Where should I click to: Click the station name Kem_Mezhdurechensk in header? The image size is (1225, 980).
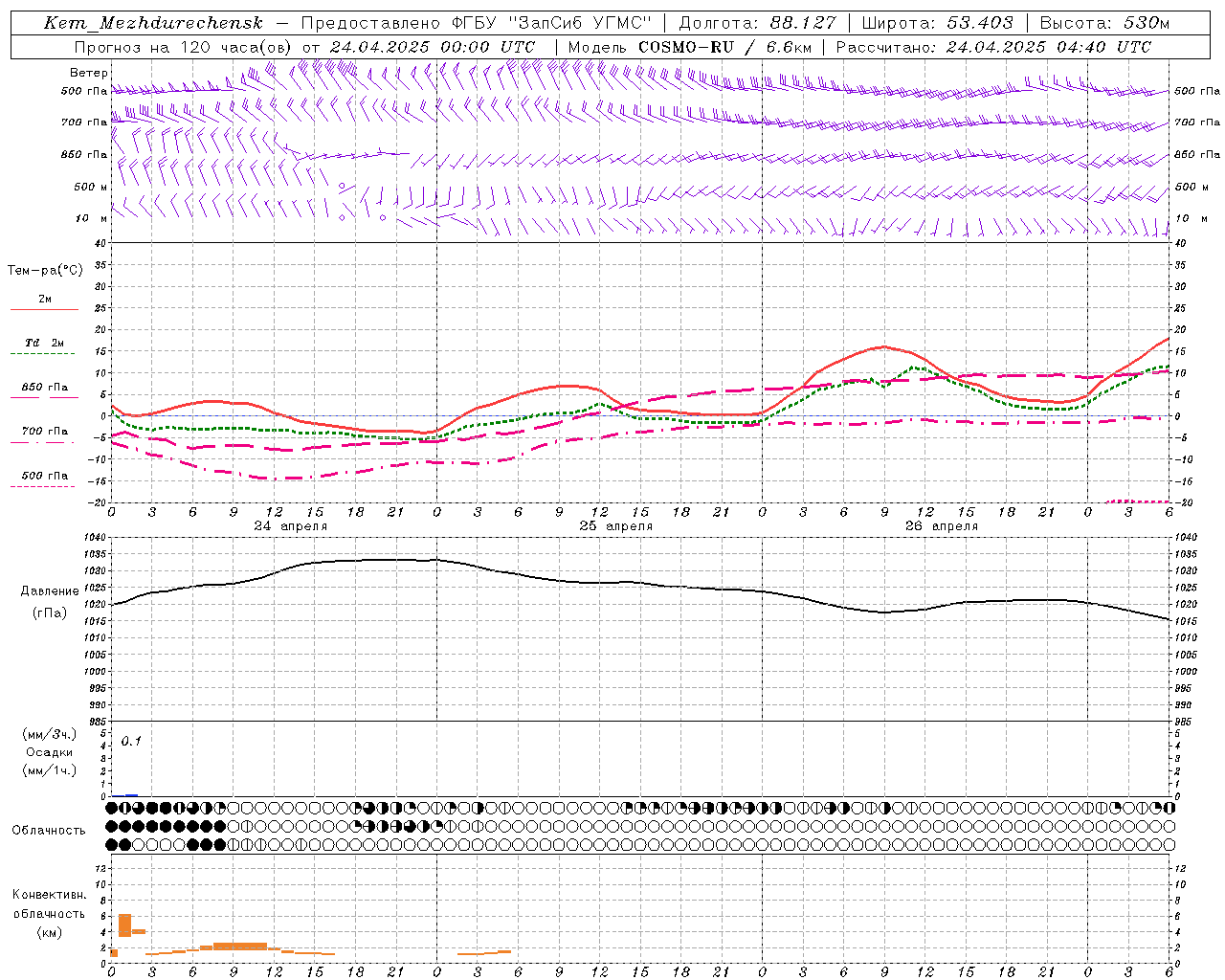coord(152,23)
